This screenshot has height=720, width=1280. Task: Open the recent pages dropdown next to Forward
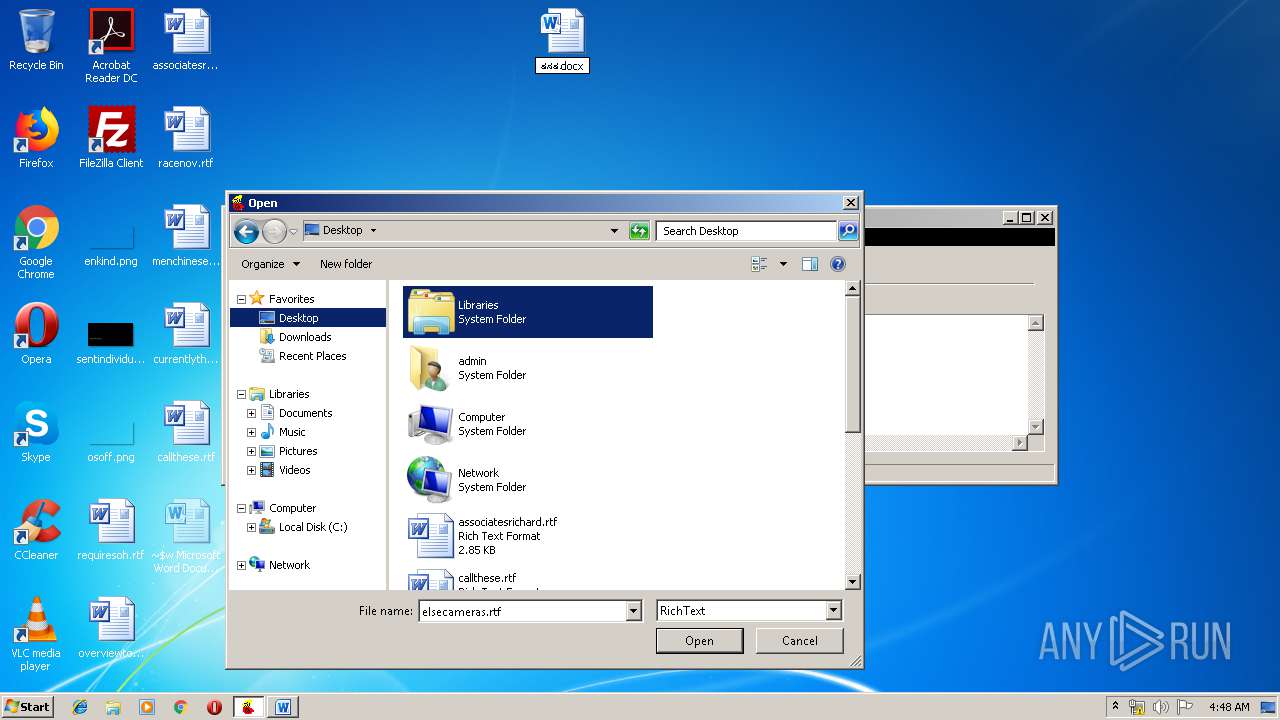293,231
